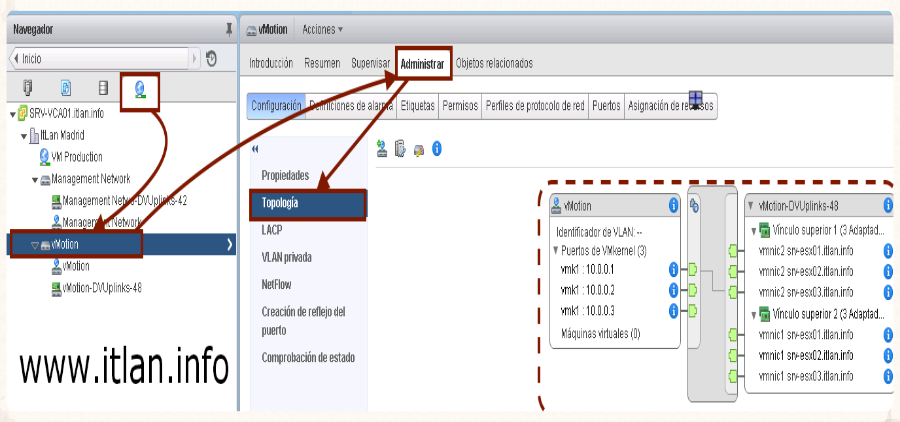Collapse Vínculo superior 1 uplink group
Screen dimensions: 900x422
(752, 230)
